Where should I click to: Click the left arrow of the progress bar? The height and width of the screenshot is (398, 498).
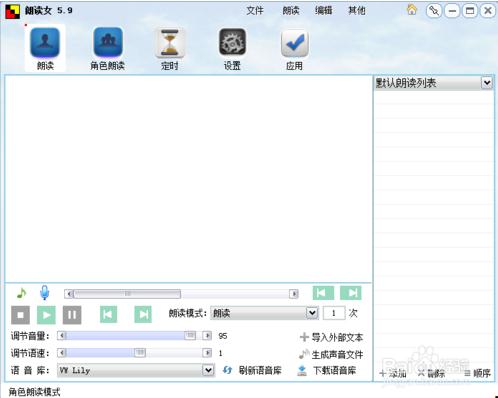pos(69,294)
